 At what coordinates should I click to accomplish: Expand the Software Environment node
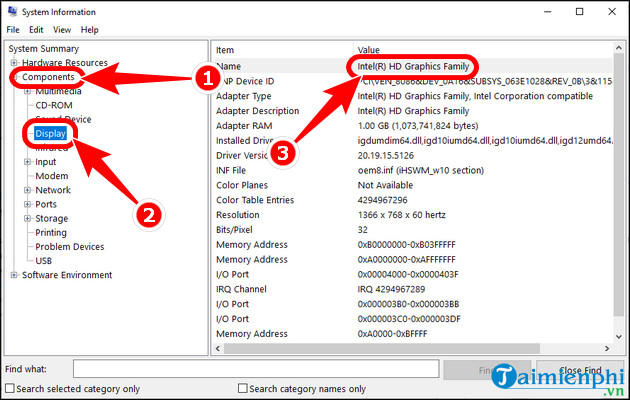point(14,275)
